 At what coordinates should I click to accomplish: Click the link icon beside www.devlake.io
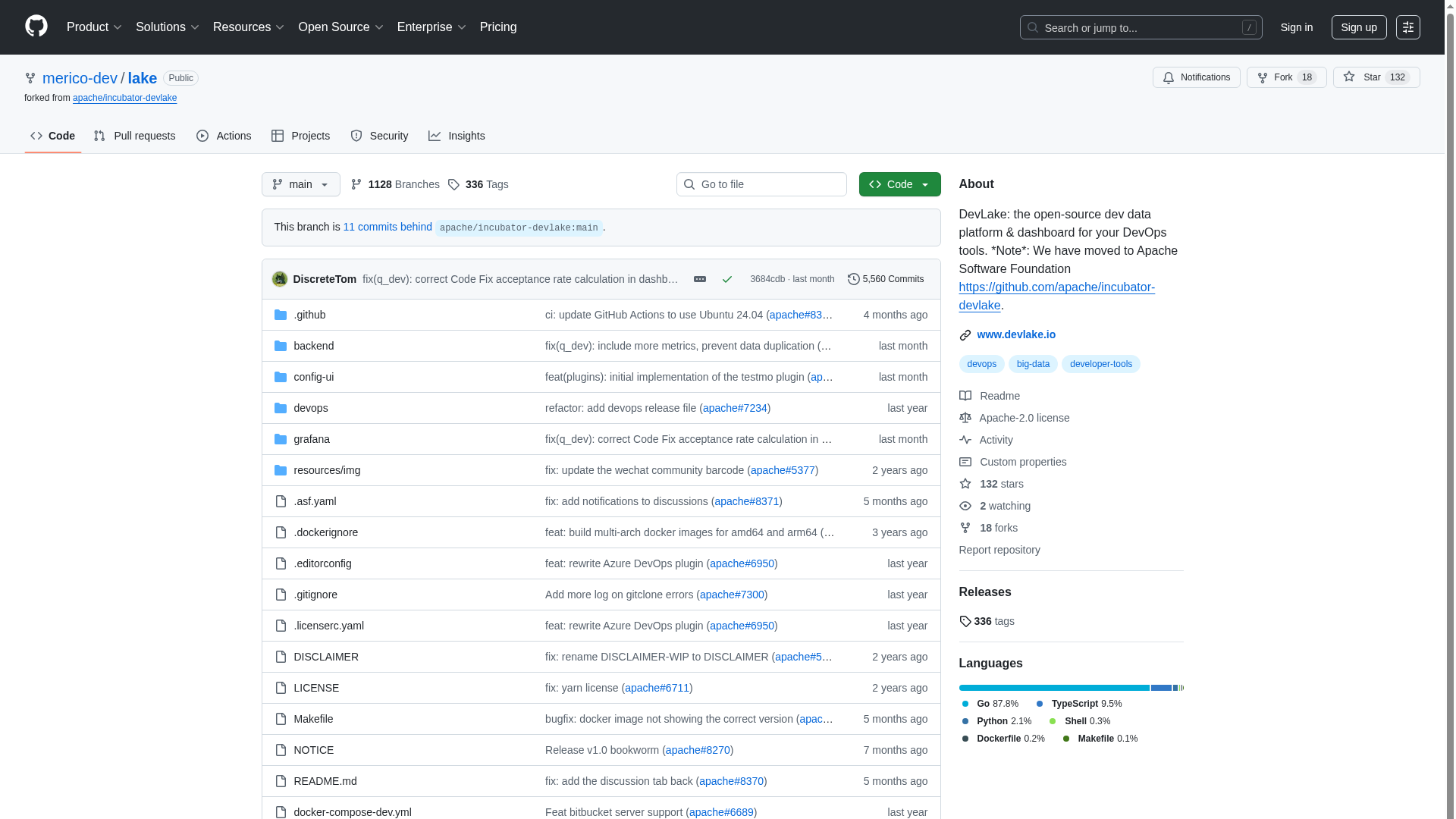(x=965, y=334)
